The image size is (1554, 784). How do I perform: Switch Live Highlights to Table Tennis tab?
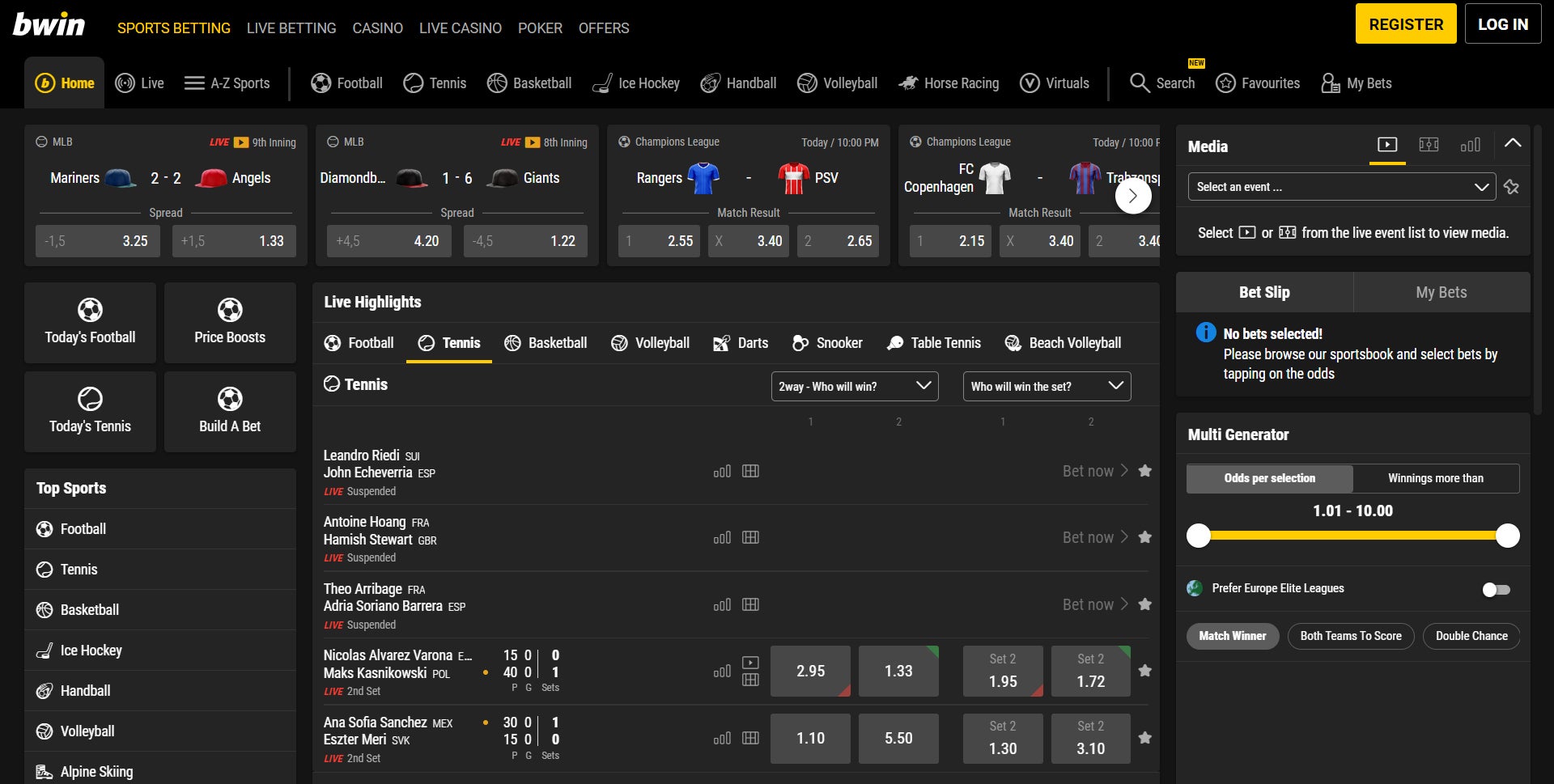pos(933,343)
